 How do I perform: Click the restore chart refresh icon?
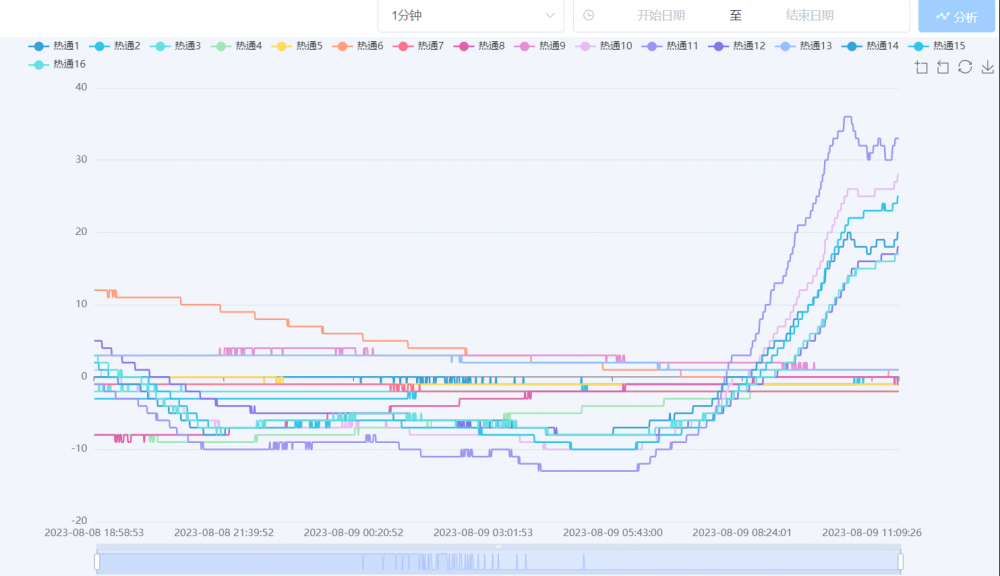[965, 67]
